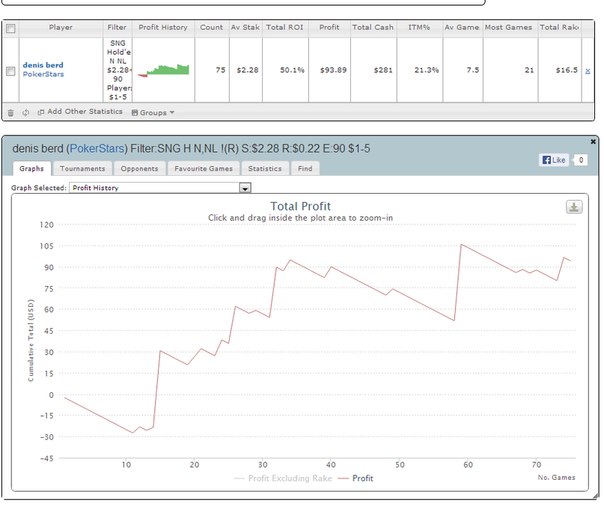Sort by the Av Stake column header
This screenshot has width=604, height=506.
coord(245,28)
